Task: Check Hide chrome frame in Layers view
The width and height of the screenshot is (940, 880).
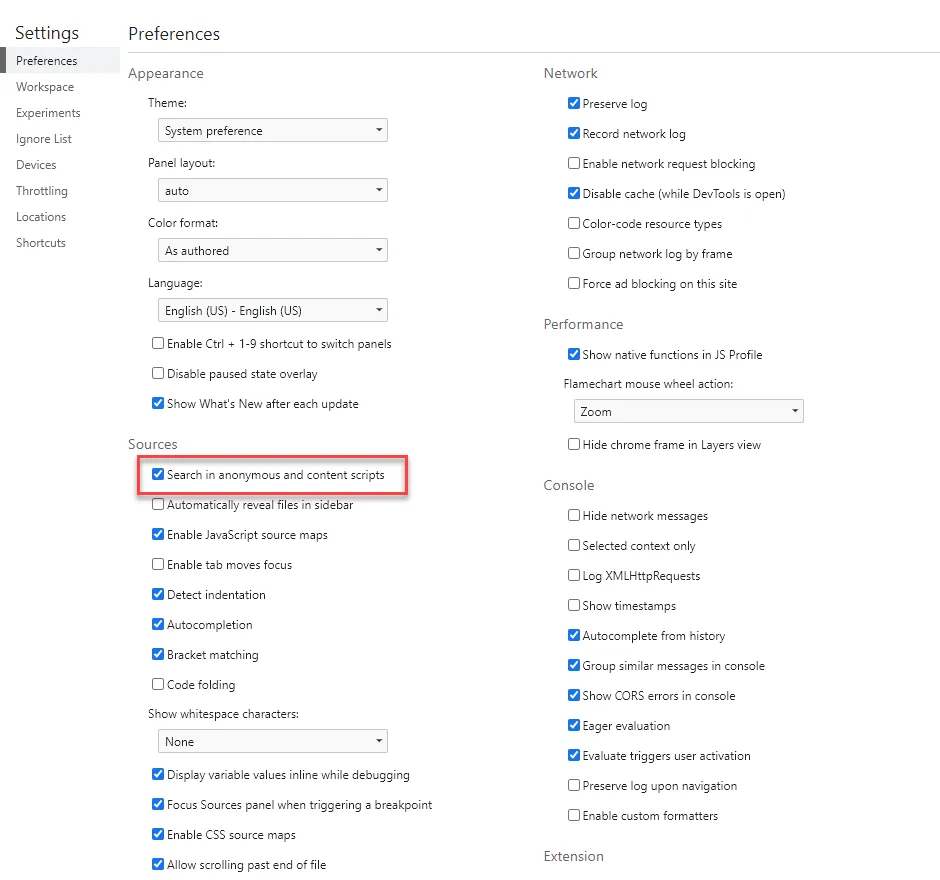Action: click(574, 445)
